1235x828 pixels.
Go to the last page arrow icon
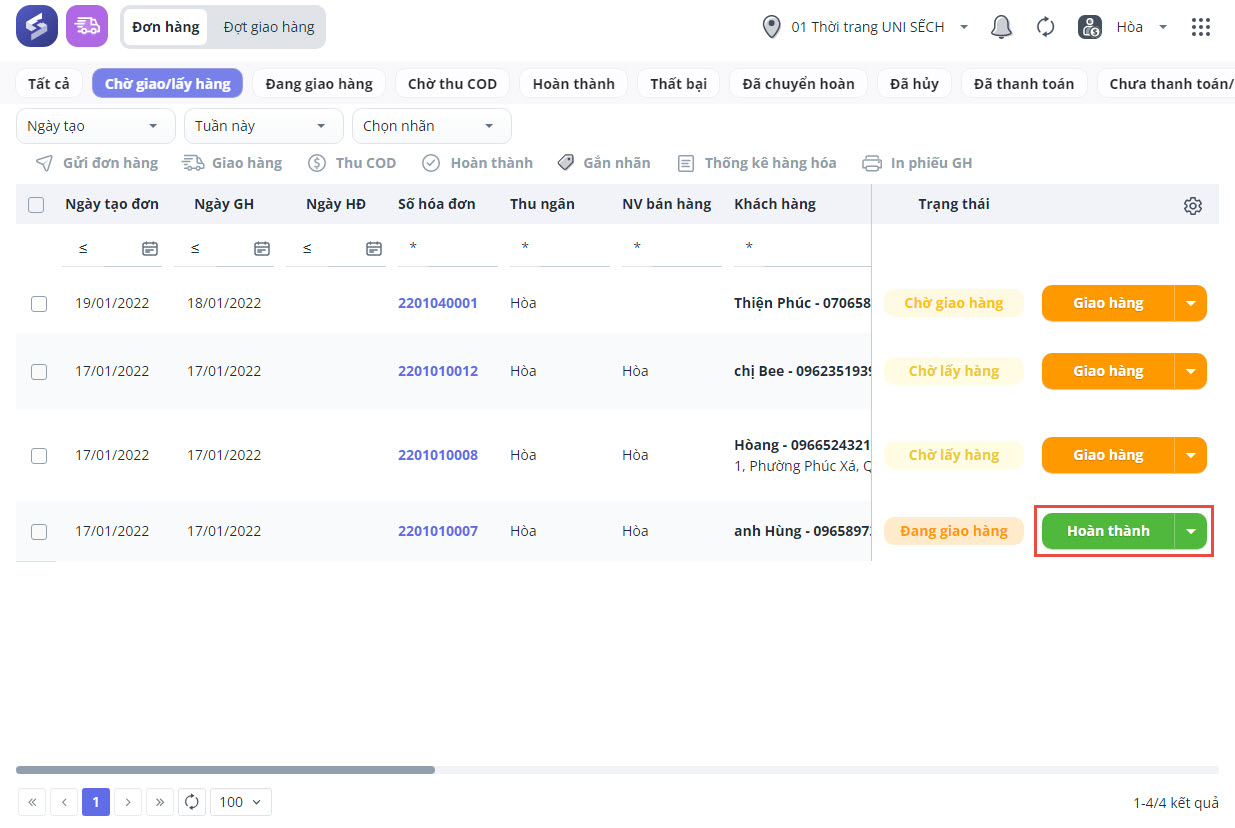(x=160, y=802)
